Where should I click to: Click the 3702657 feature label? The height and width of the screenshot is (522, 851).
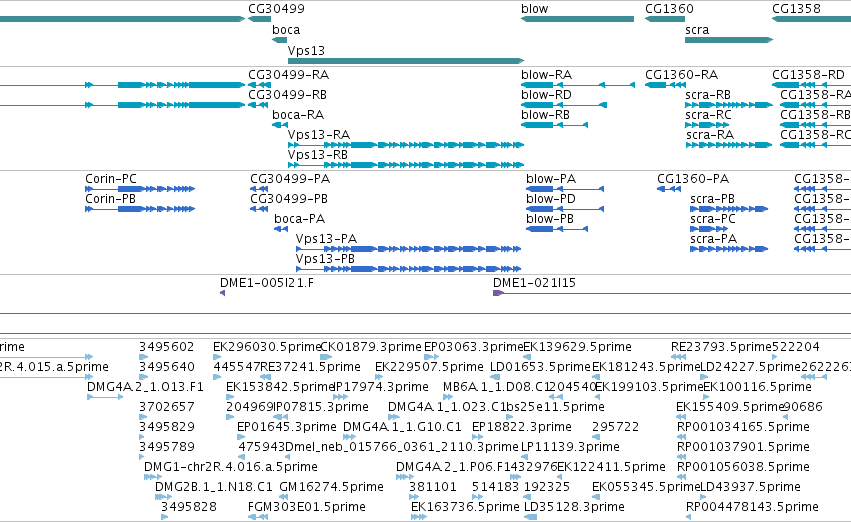(166, 407)
